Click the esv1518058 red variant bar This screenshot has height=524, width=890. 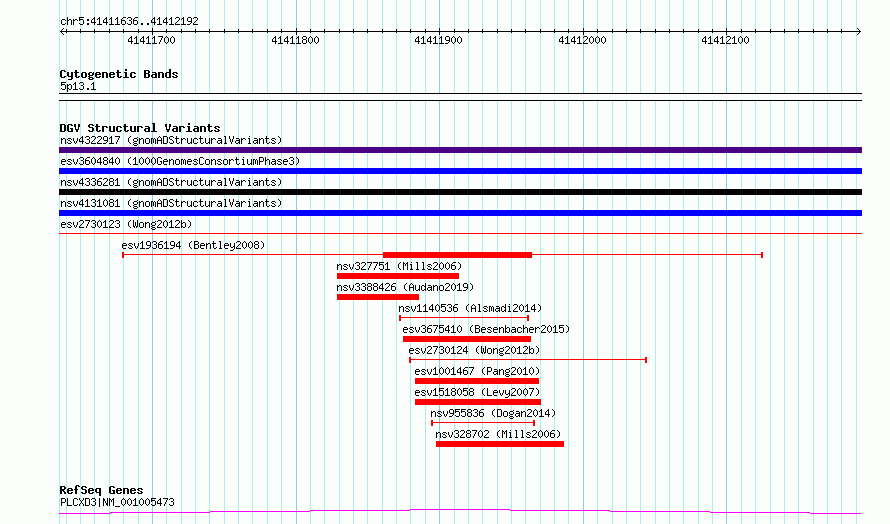[478, 402]
